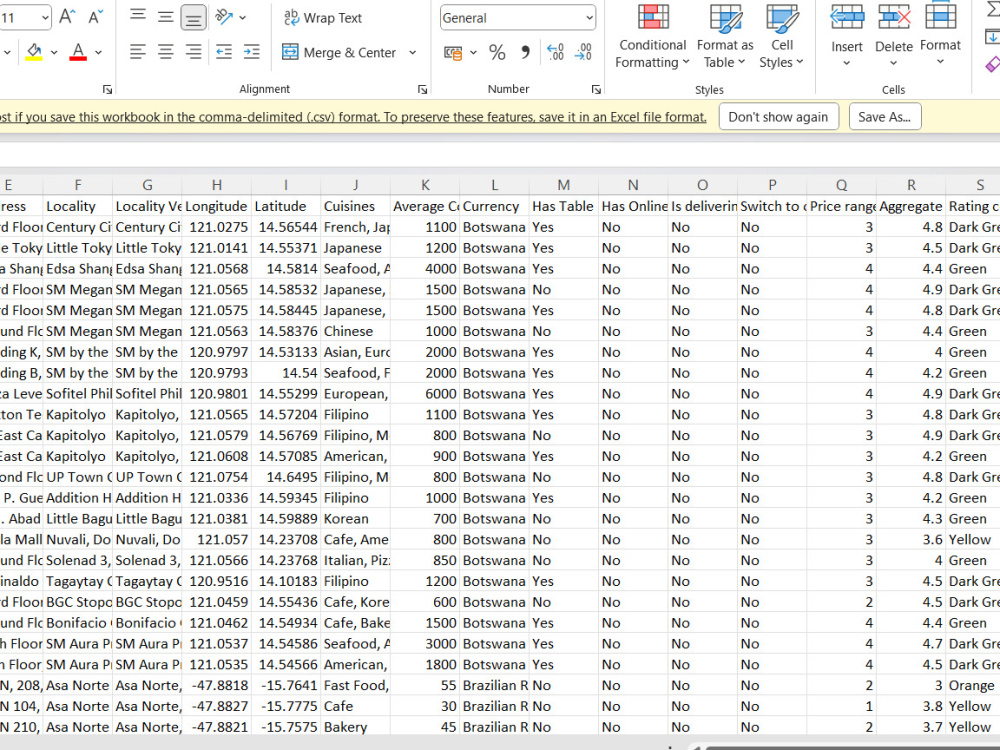Apply Comma Style formatting
The width and height of the screenshot is (1000, 750).
524,52
